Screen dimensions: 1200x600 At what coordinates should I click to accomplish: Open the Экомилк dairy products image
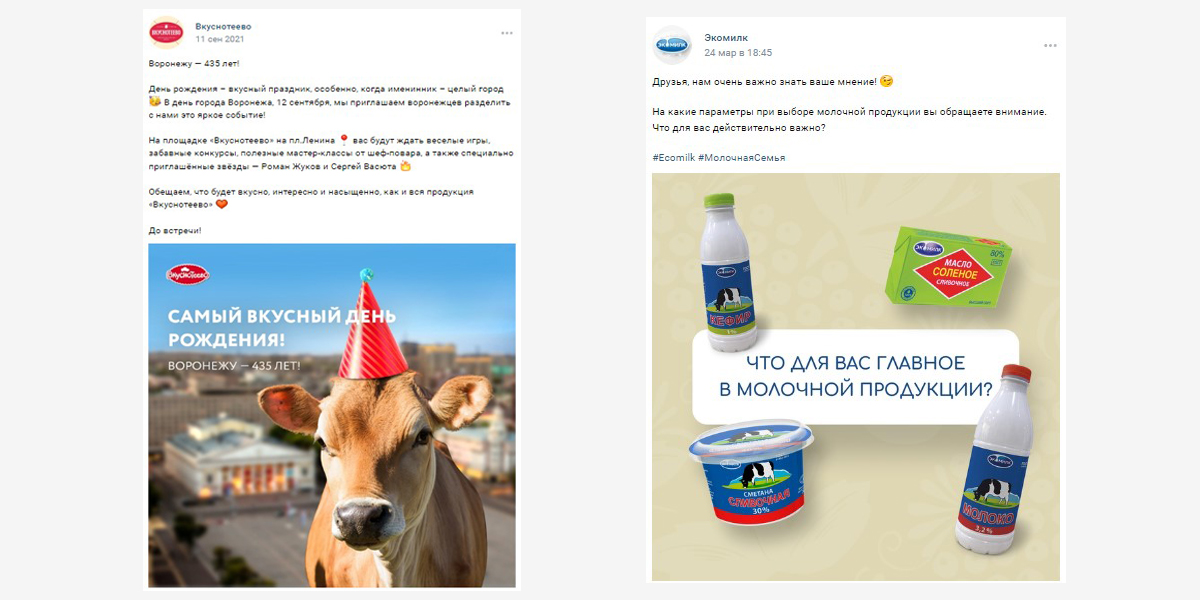pyautogui.click(x=856, y=377)
